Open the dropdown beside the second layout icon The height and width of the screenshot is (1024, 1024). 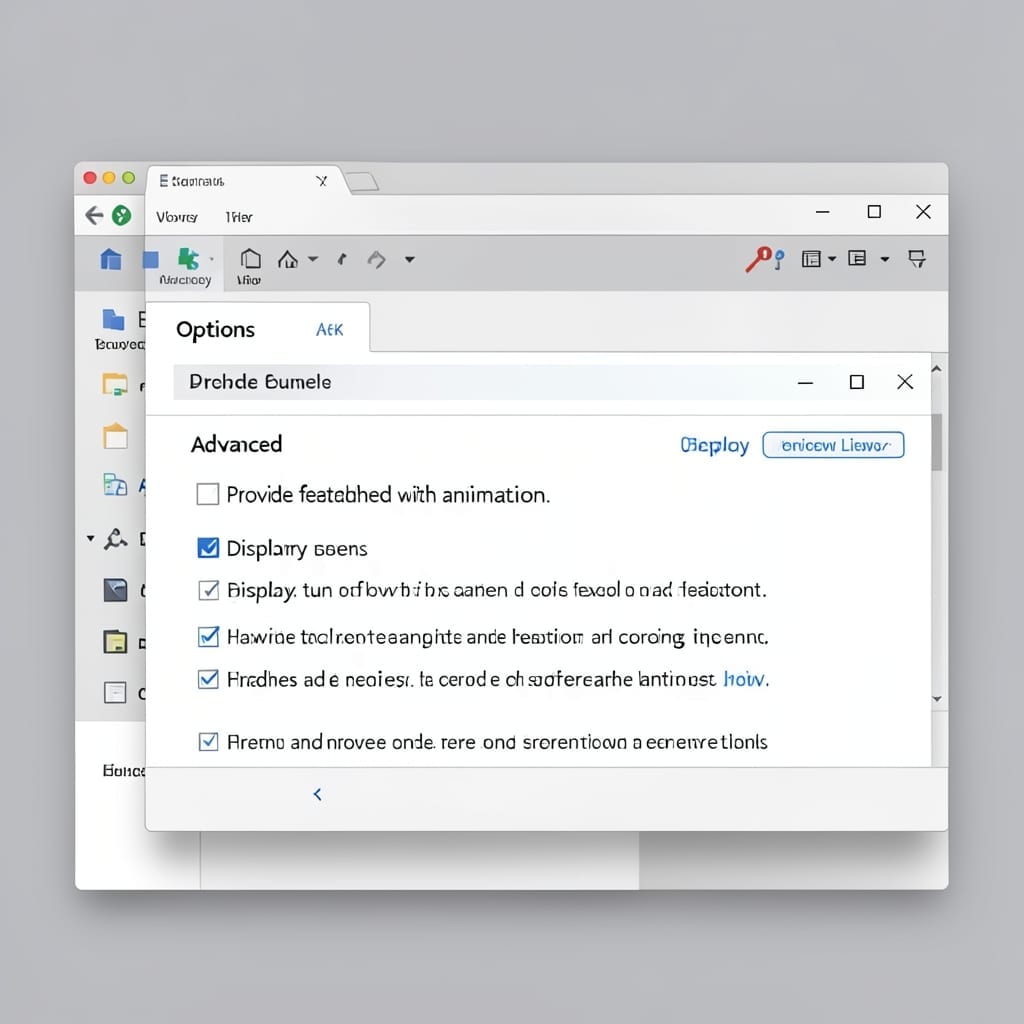885,259
